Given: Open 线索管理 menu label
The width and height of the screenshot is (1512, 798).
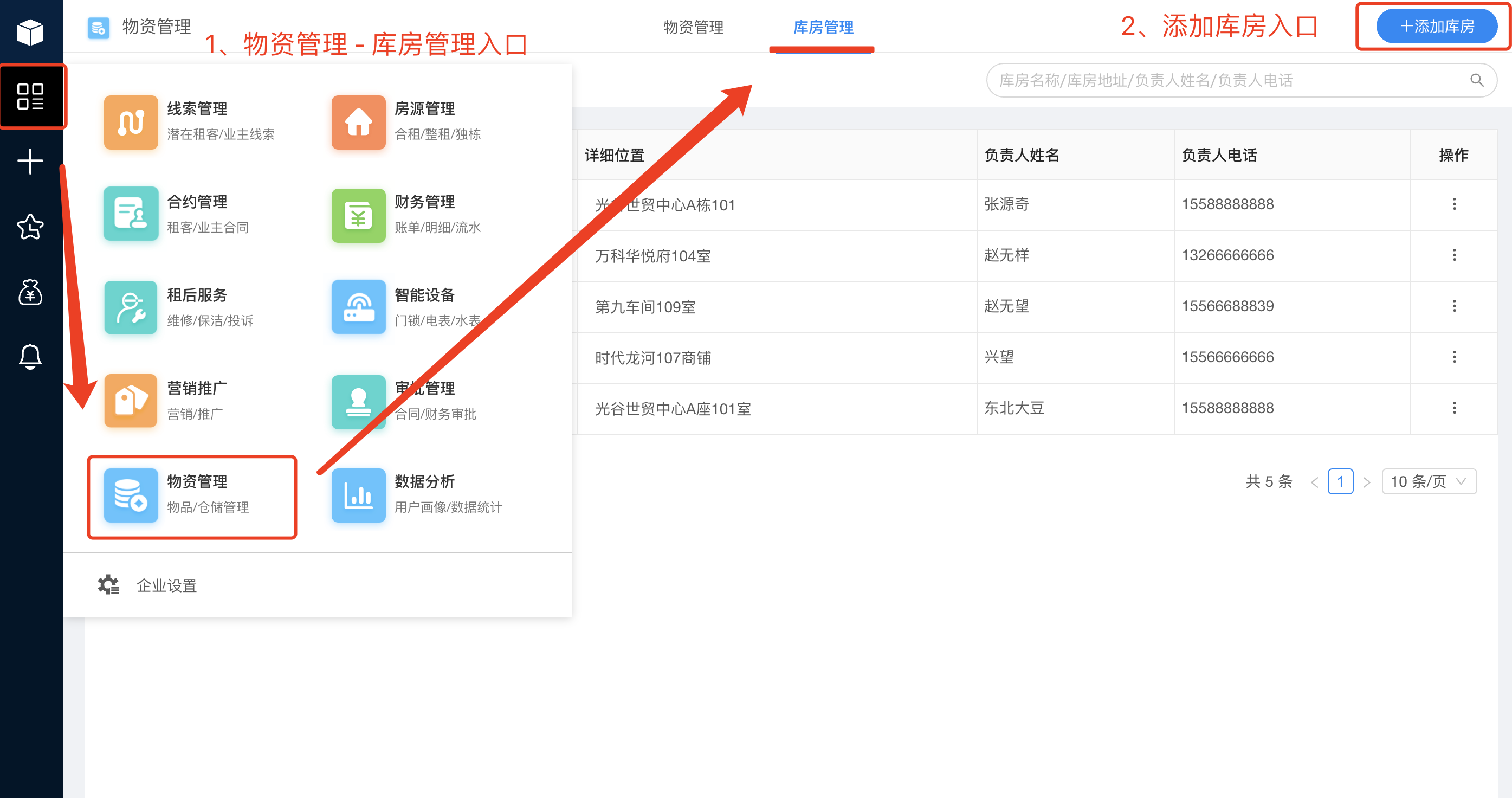Looking at the screenshot, I should (x=197, y=108).
